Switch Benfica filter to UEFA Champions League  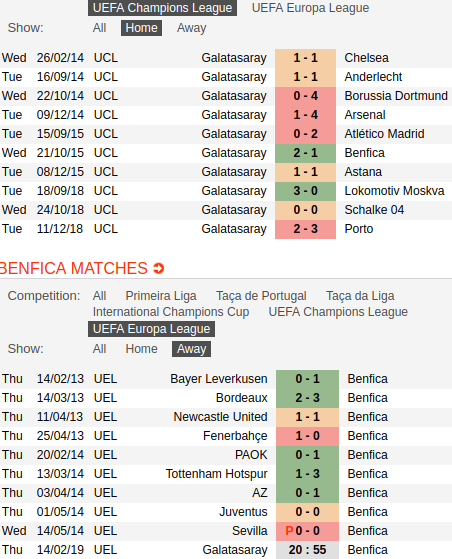tap(338, 312)
